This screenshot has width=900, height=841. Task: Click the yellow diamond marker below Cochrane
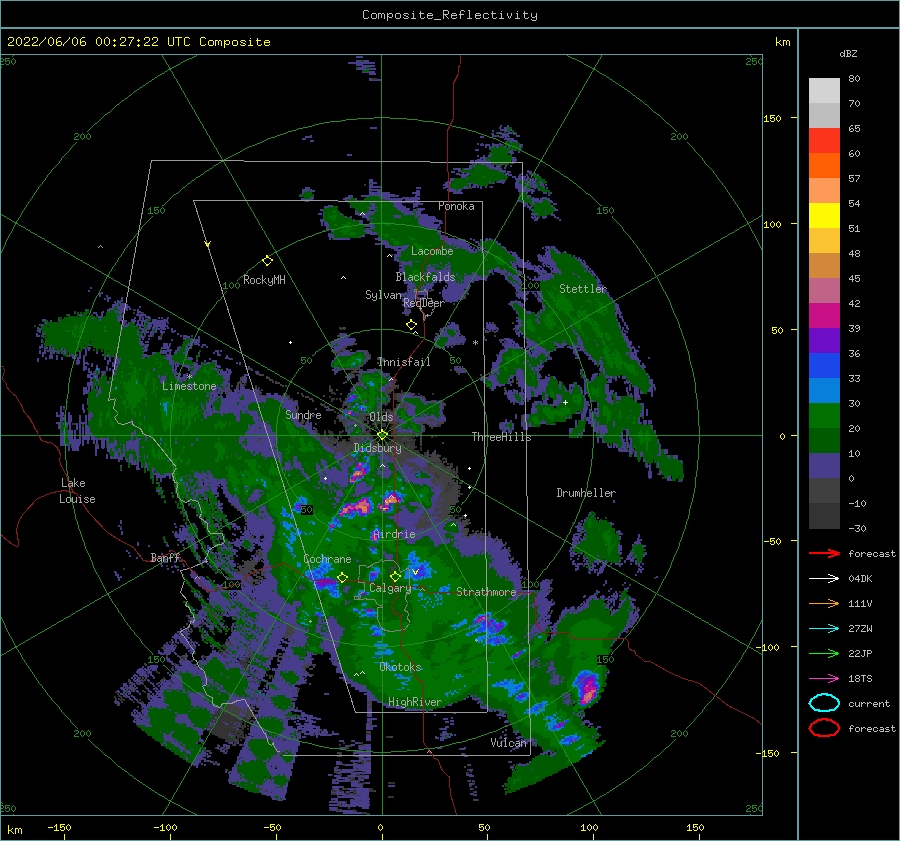click(x=342, y=577)
